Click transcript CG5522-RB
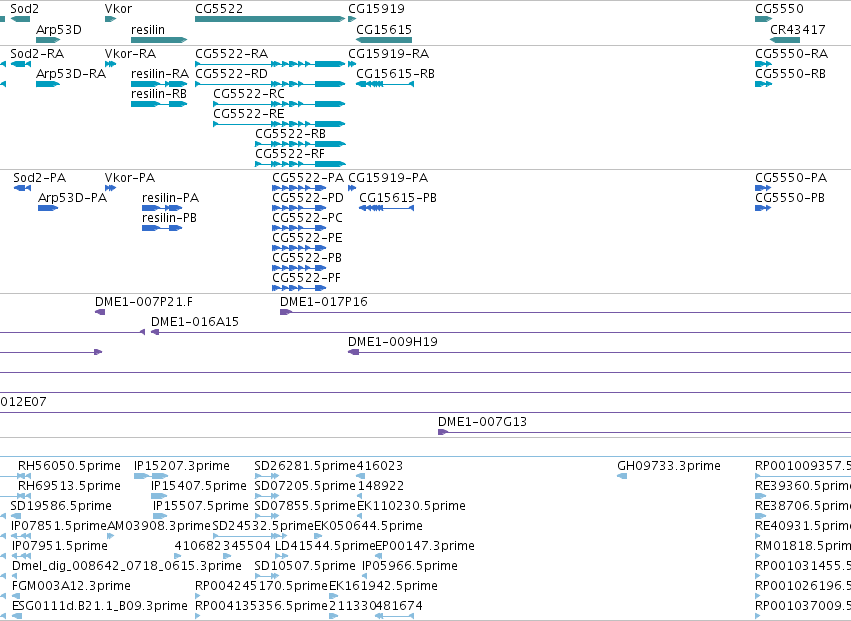This screenshot has height=621, width=851. pyautogui.click(x=300, y=144)
